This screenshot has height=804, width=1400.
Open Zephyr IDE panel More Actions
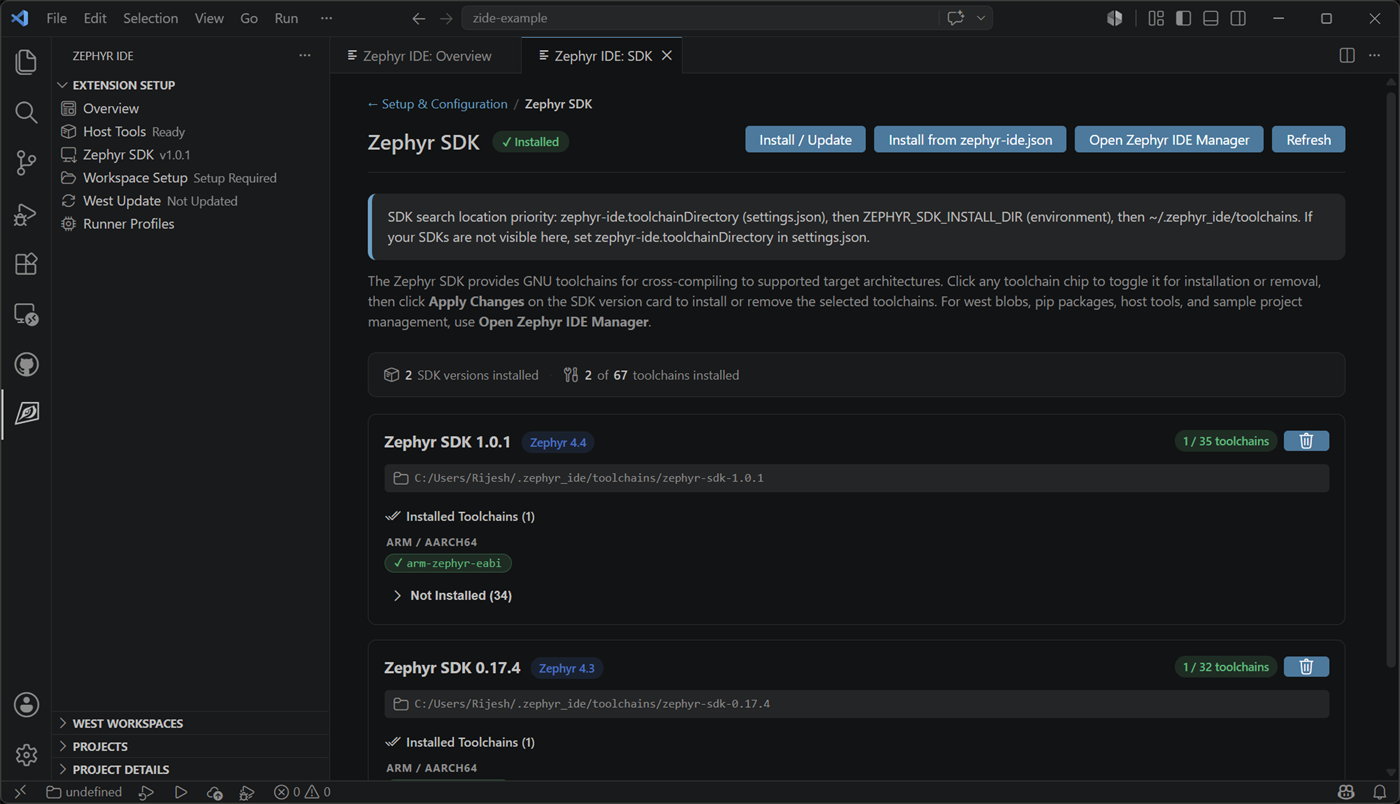(x=305, y=56)
